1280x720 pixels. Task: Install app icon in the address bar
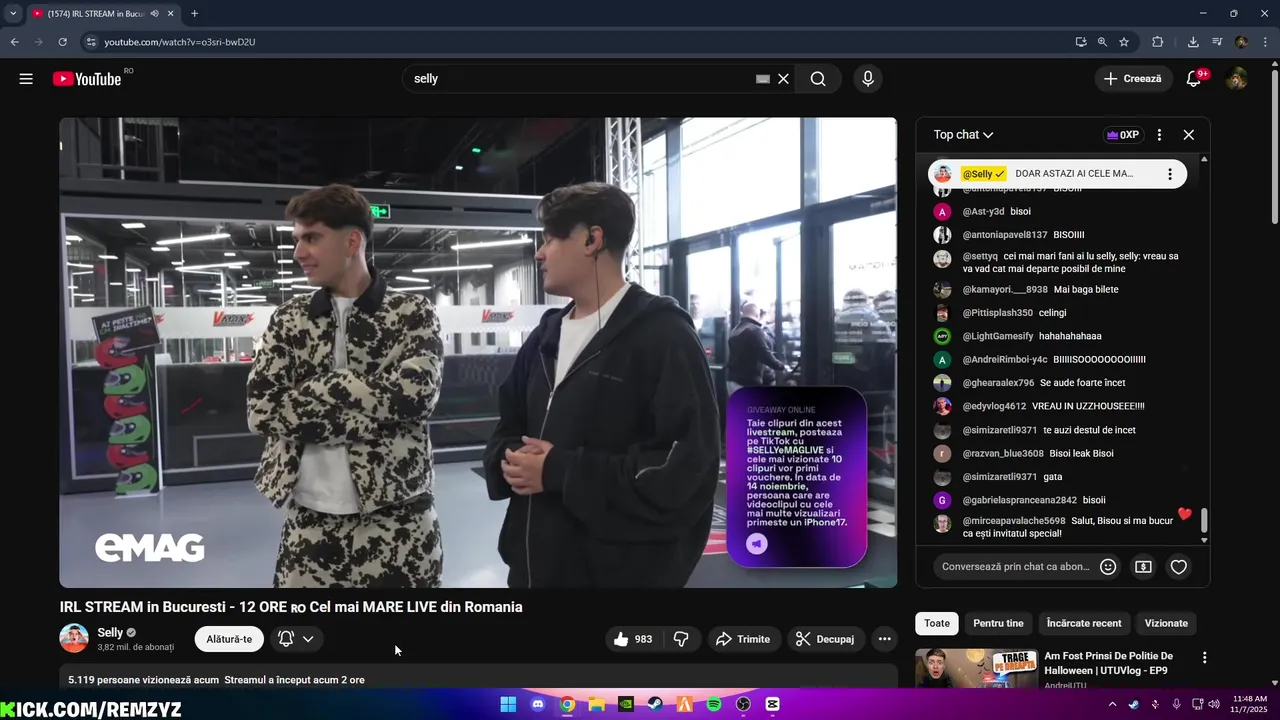point(1081,42)
